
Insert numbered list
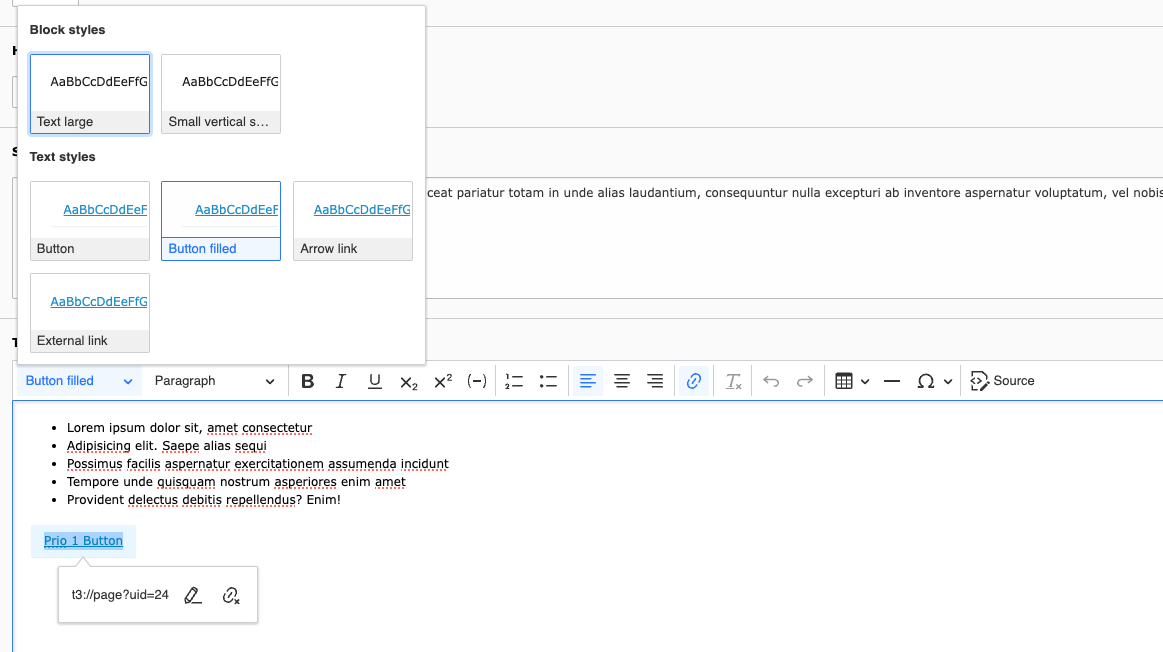coord(514,381)
